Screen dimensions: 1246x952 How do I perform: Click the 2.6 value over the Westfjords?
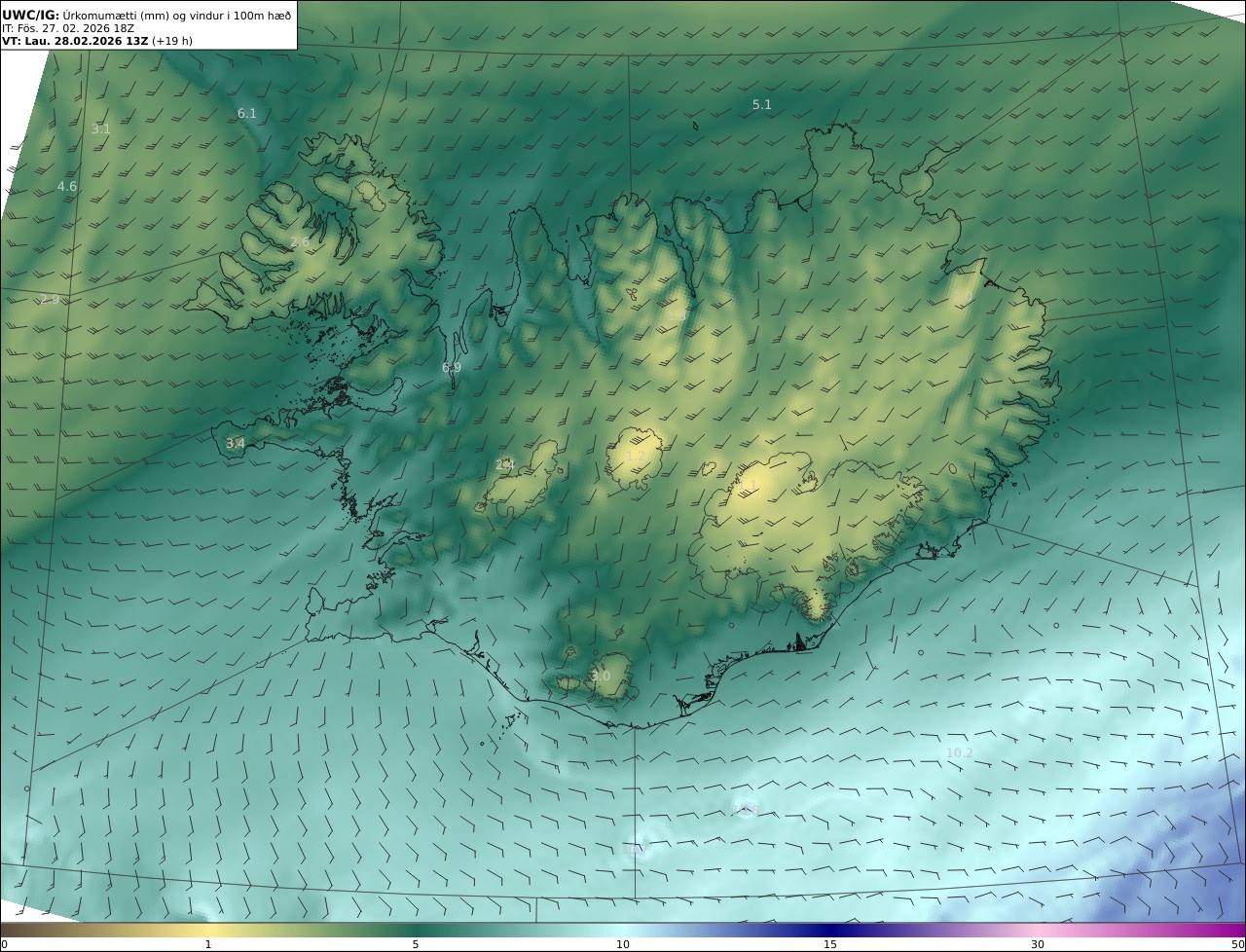(x=300, y=241)
